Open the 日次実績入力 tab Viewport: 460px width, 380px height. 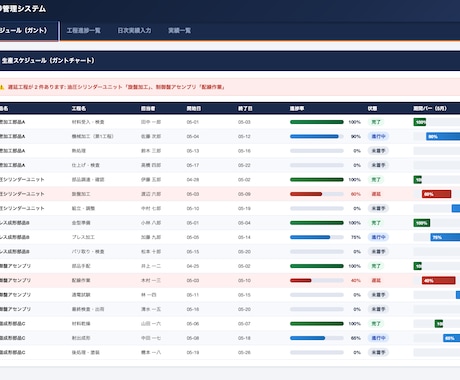pos(134,31)
